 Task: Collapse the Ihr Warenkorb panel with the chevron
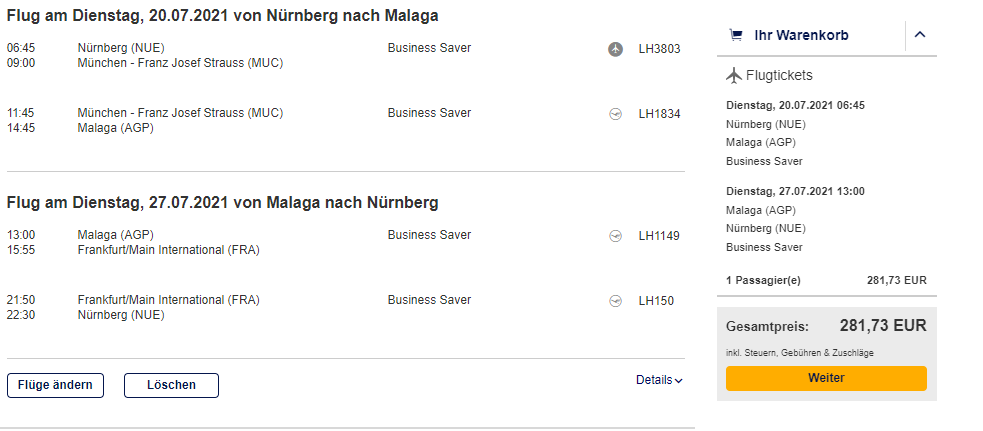tap(920, 35)
